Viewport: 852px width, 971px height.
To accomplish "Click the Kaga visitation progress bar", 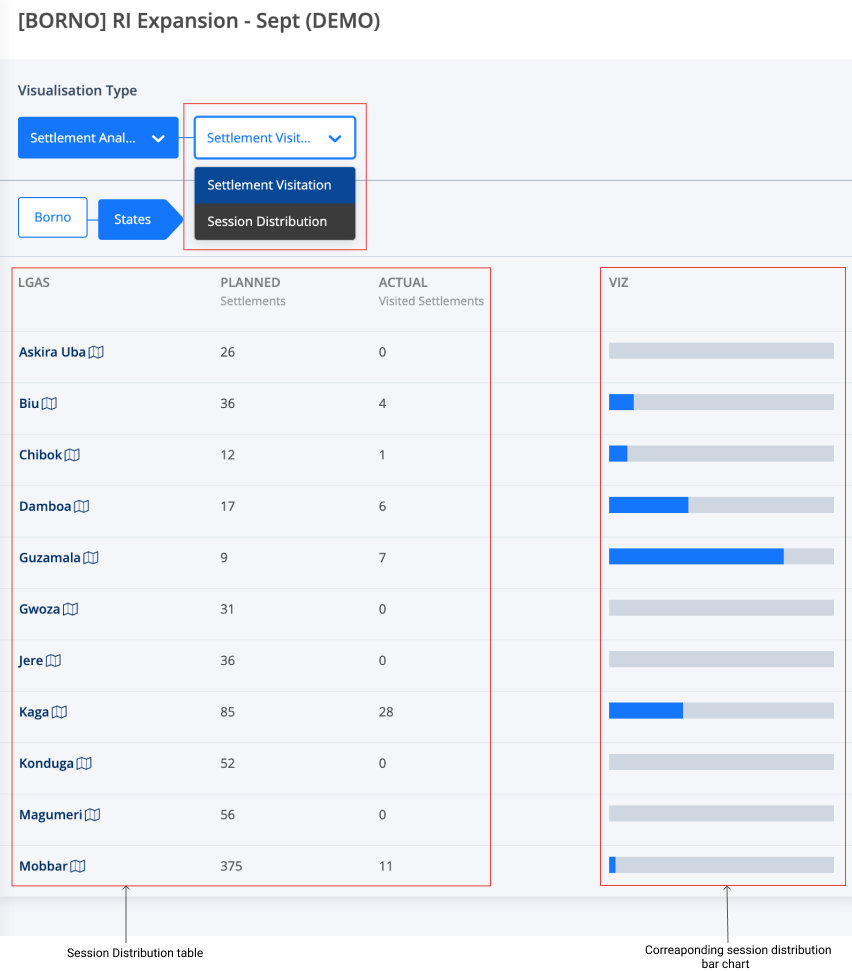I will point(721,711).
